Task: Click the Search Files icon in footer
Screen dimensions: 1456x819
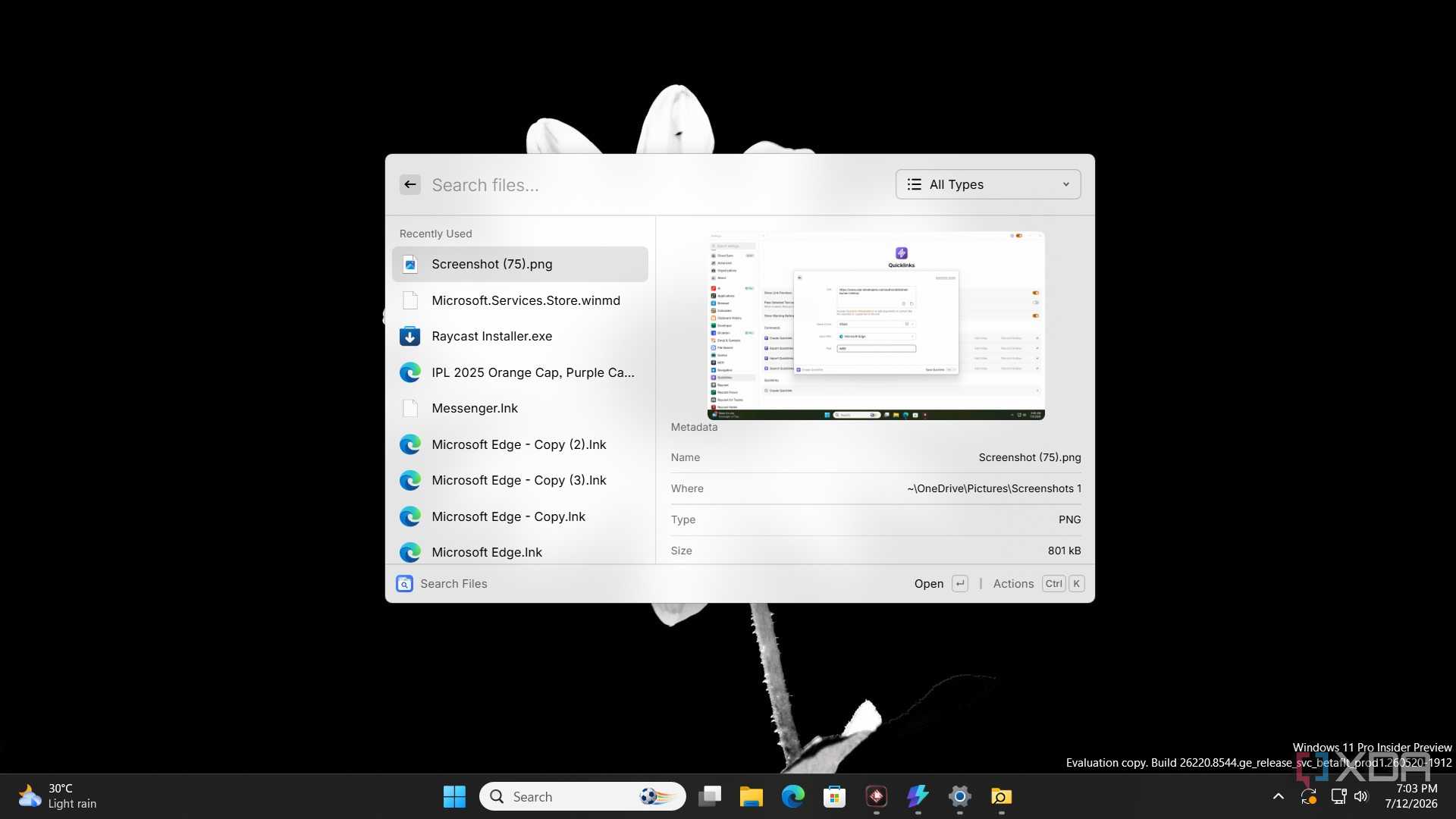Action: (405, 584)
